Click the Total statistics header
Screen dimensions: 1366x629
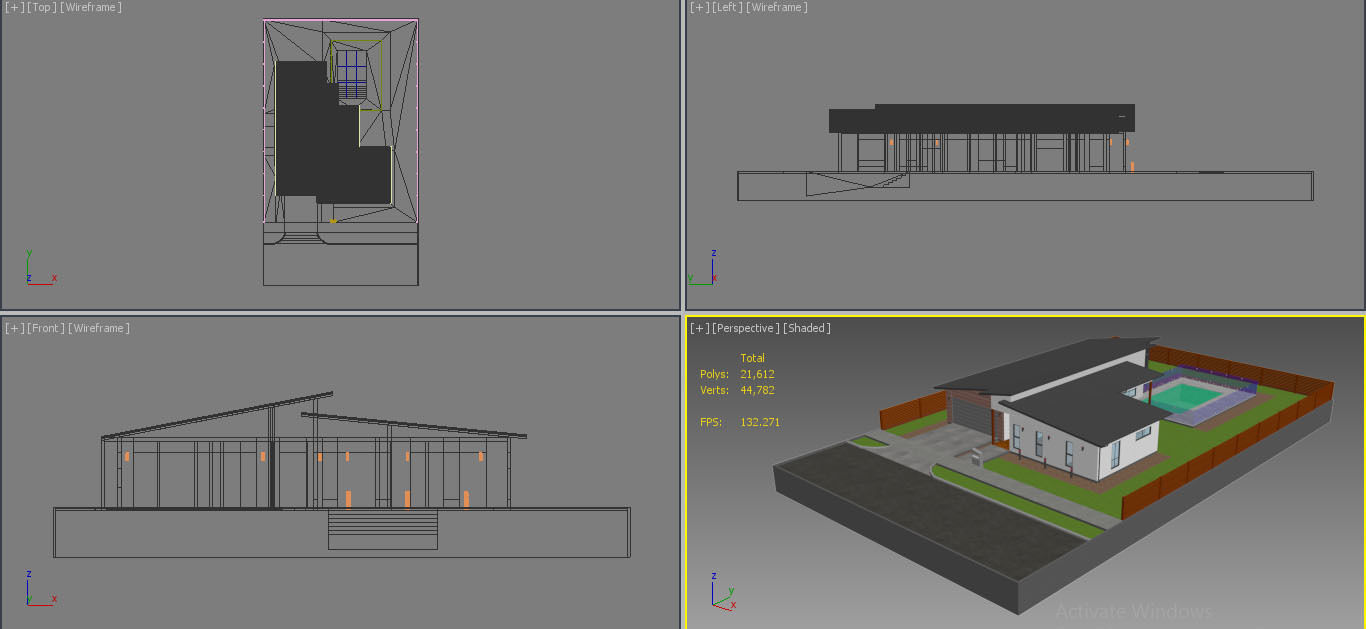point(752,358)
